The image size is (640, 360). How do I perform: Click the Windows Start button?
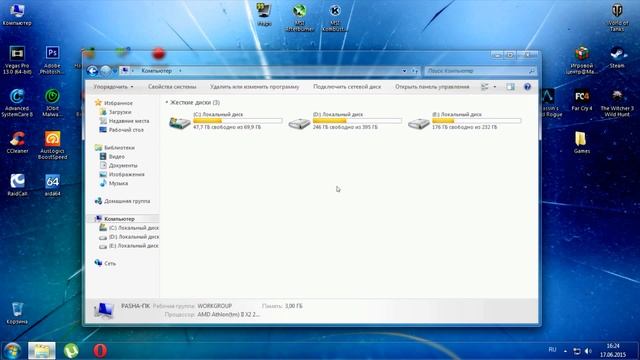pos(12,351)
